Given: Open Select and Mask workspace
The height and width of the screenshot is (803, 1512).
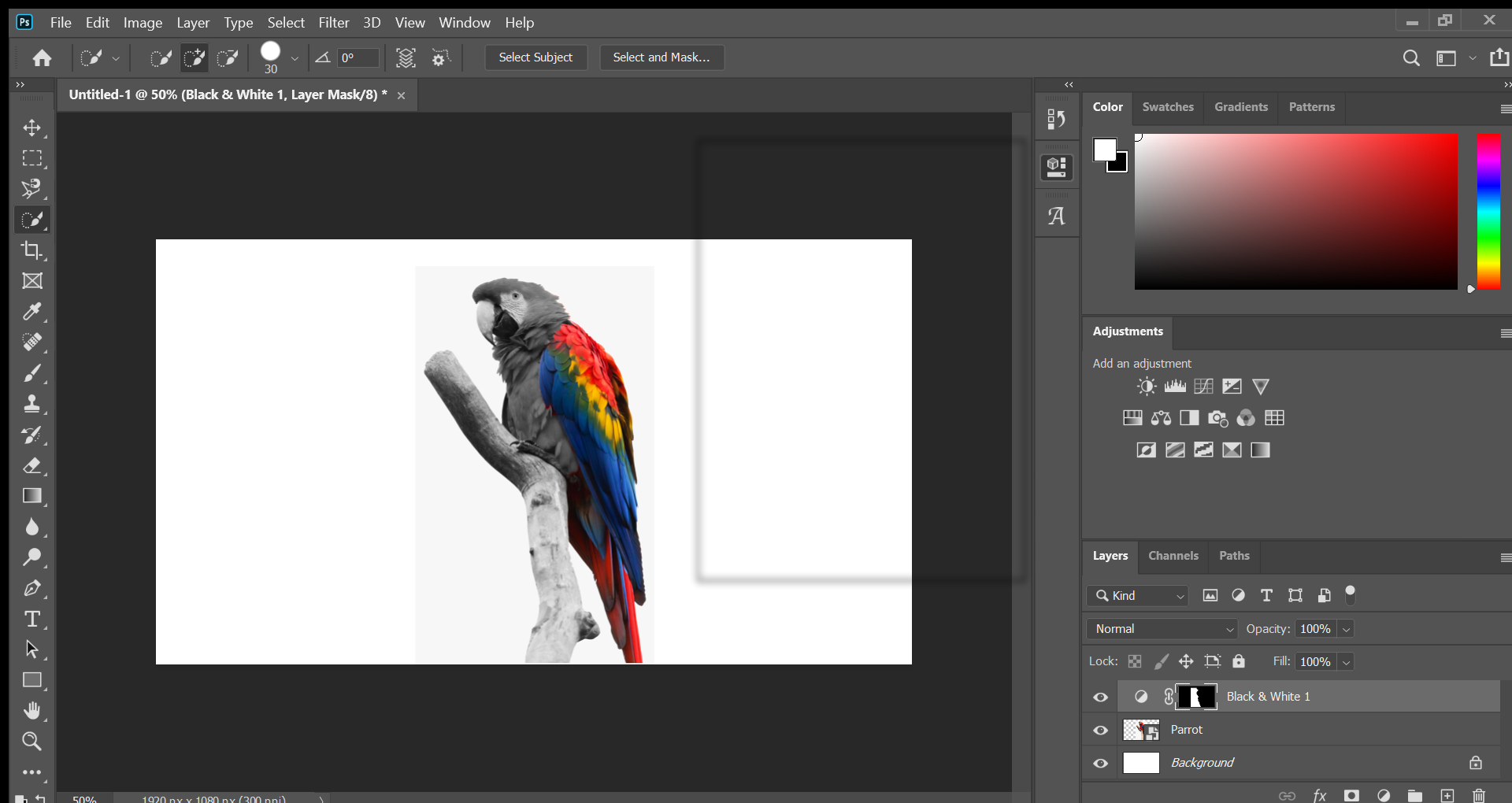Looking at the screenshot, I should coord(661,57).
